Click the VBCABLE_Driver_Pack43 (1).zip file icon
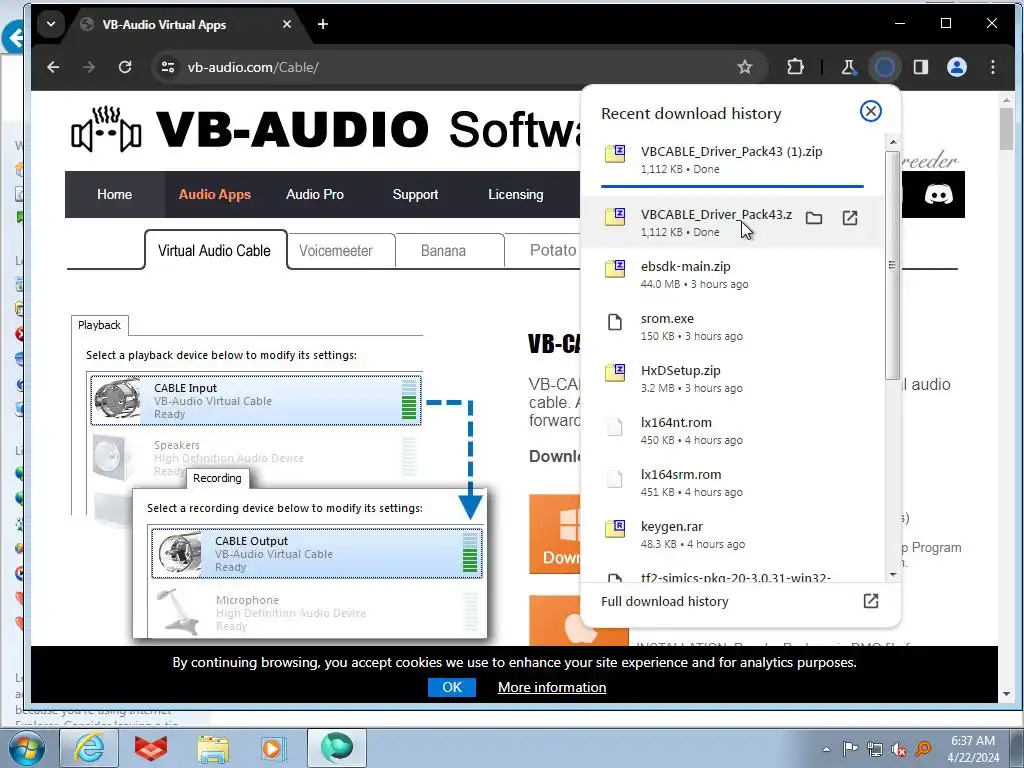The height and width of the screenshot is (768, 1024). pos(615,153)
